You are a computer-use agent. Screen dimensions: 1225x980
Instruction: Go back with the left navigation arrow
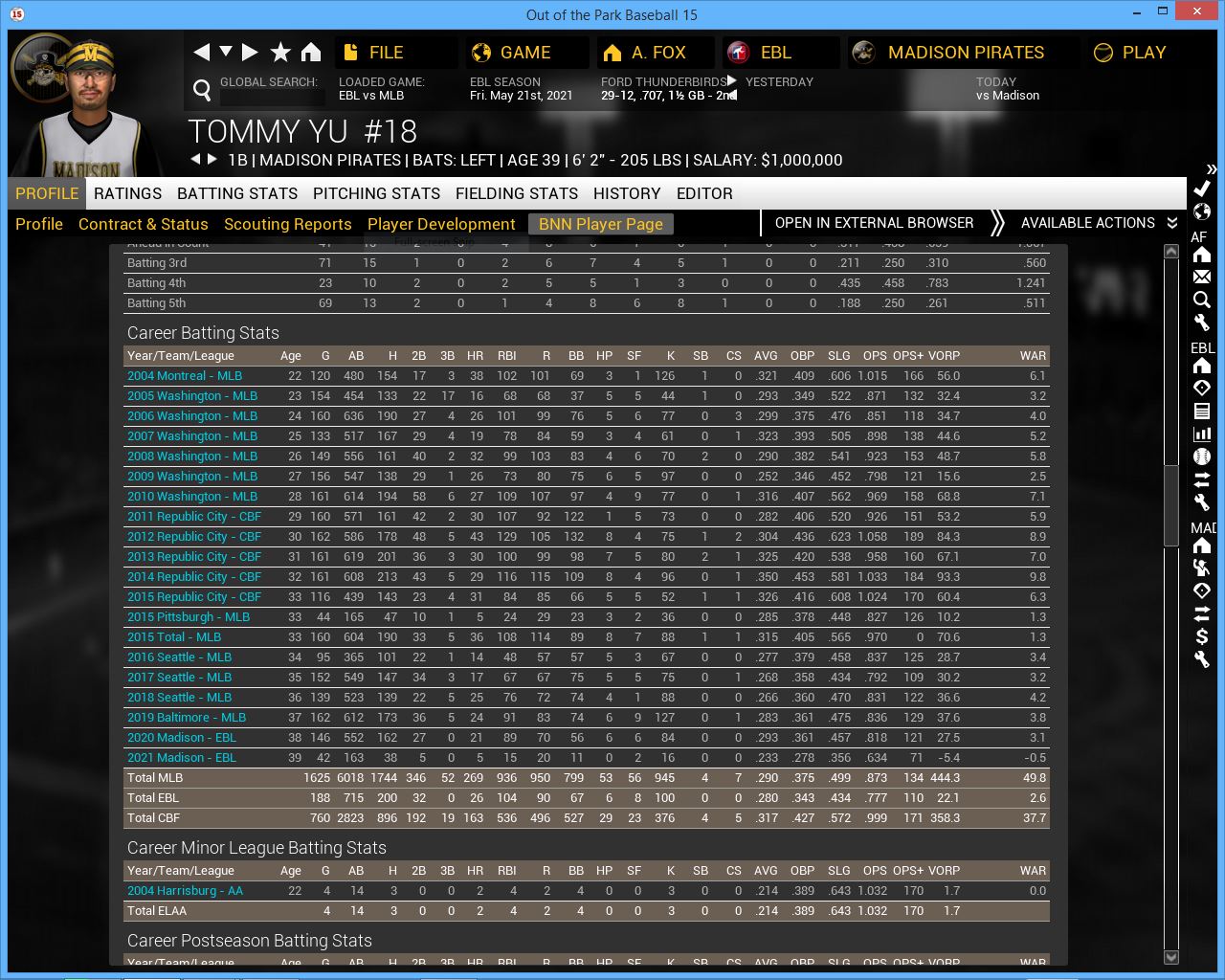pos(201,52)
